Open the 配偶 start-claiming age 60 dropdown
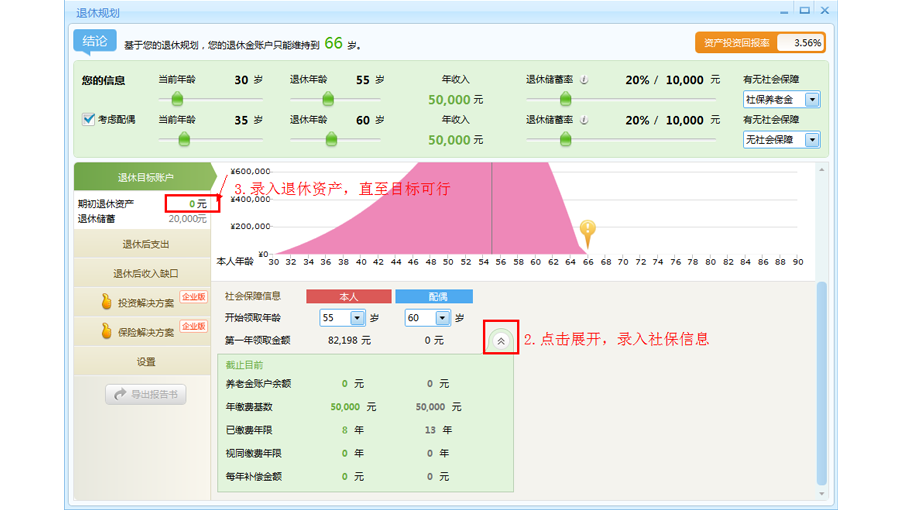 (x=442, y=318)
